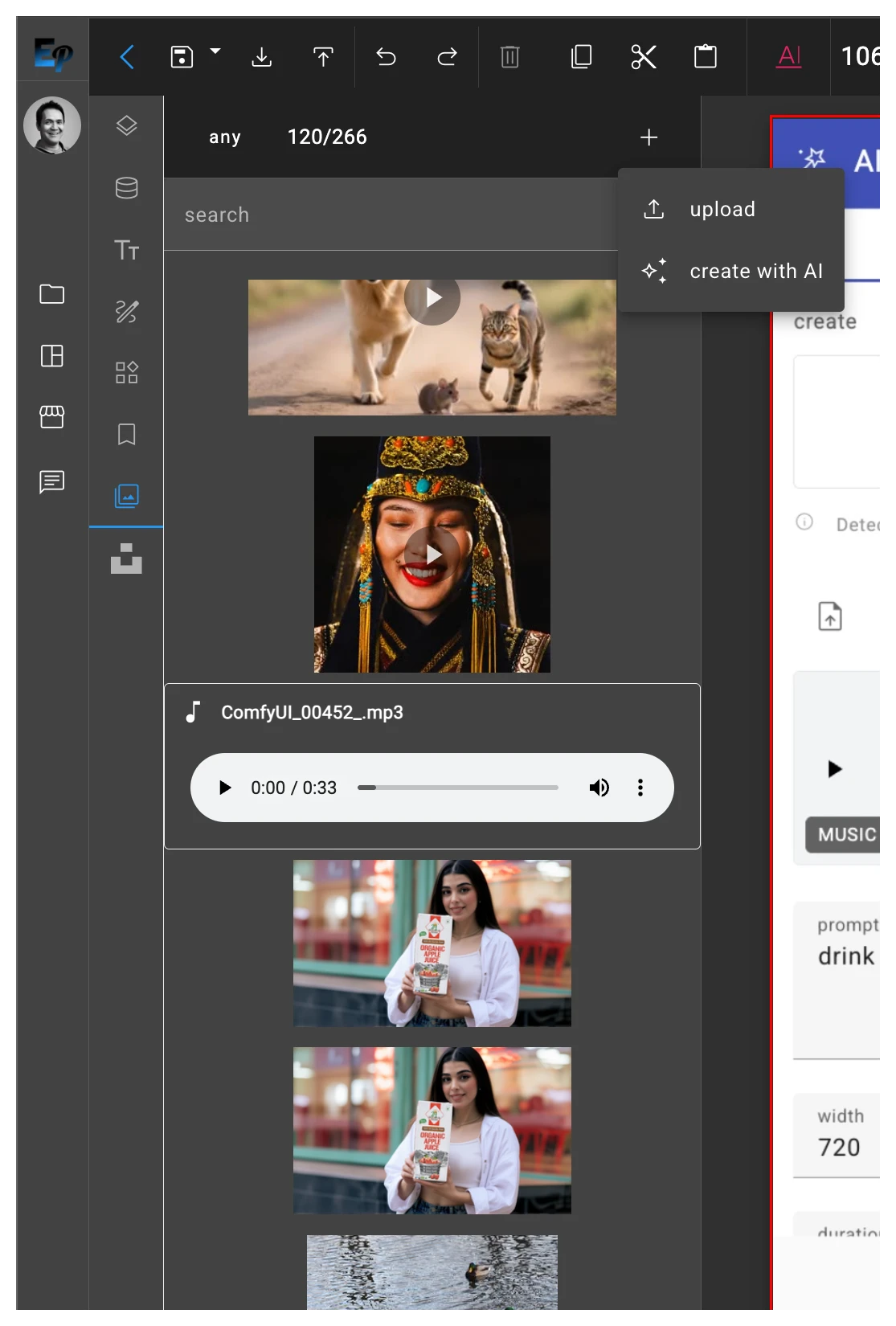Play the ComfyUI_00452_.mp3 audio

point(225,788)
